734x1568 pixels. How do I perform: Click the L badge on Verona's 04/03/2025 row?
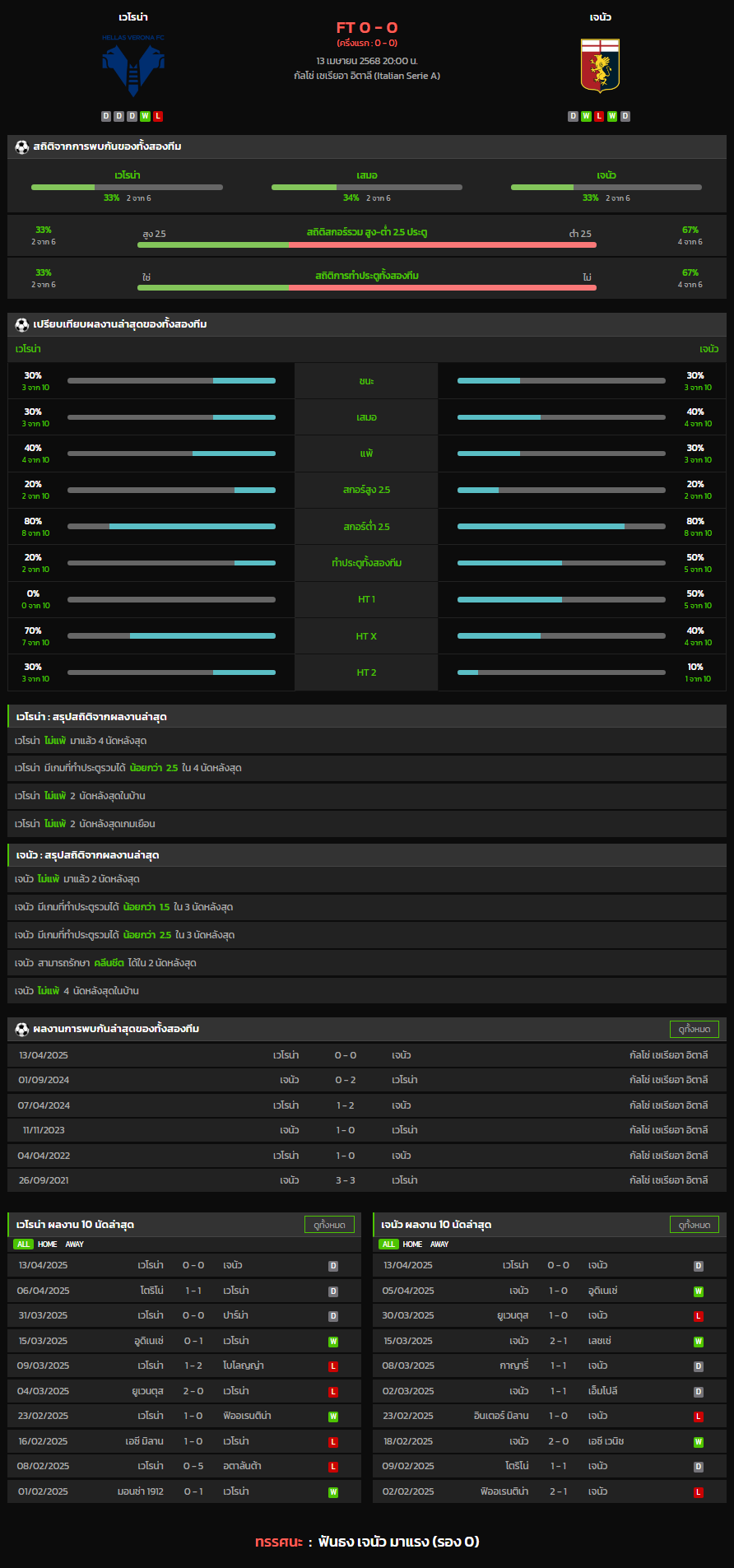click(333, 1392)
